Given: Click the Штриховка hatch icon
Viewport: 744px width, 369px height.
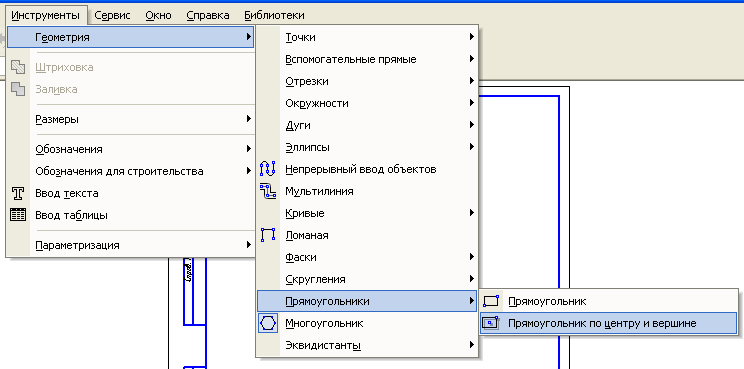Looking at the screenshot, I should (18, 67).
